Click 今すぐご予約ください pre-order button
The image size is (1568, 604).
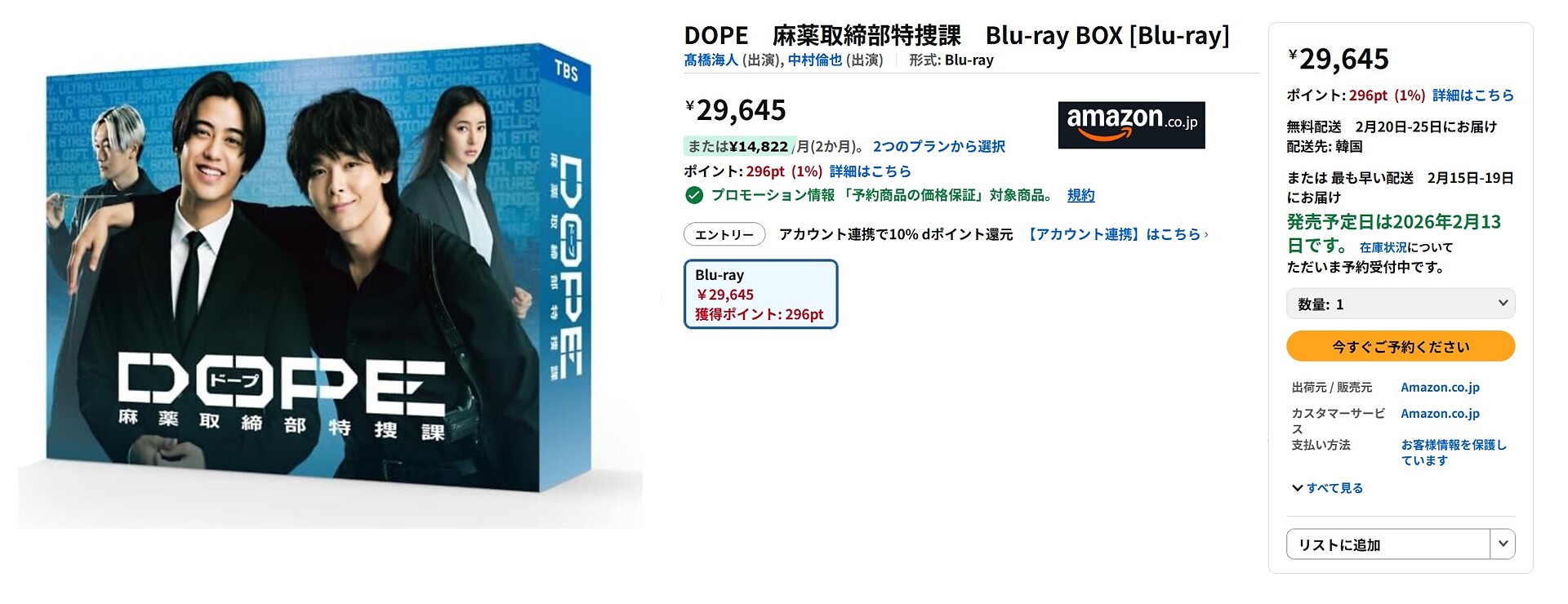point(1401,346)
